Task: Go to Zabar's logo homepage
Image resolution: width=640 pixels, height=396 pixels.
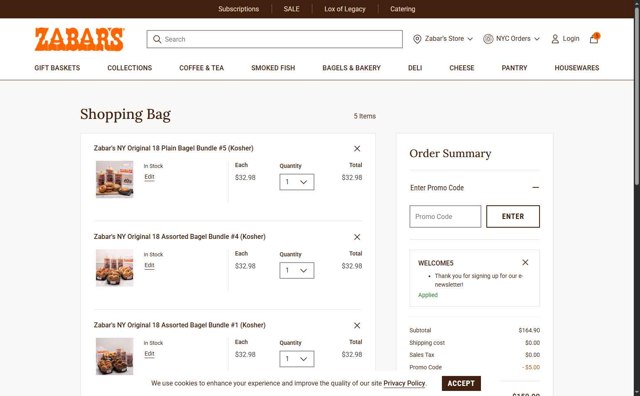Action: click(x=79, y=39)
